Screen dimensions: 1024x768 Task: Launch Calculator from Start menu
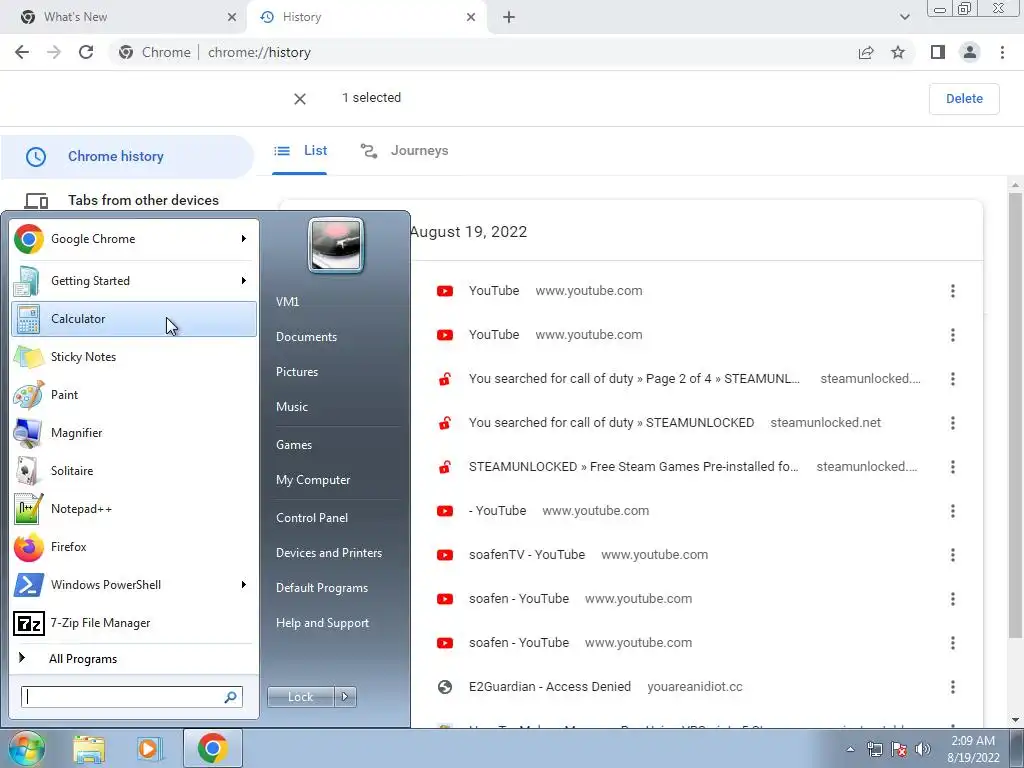(x=134, y=319)
